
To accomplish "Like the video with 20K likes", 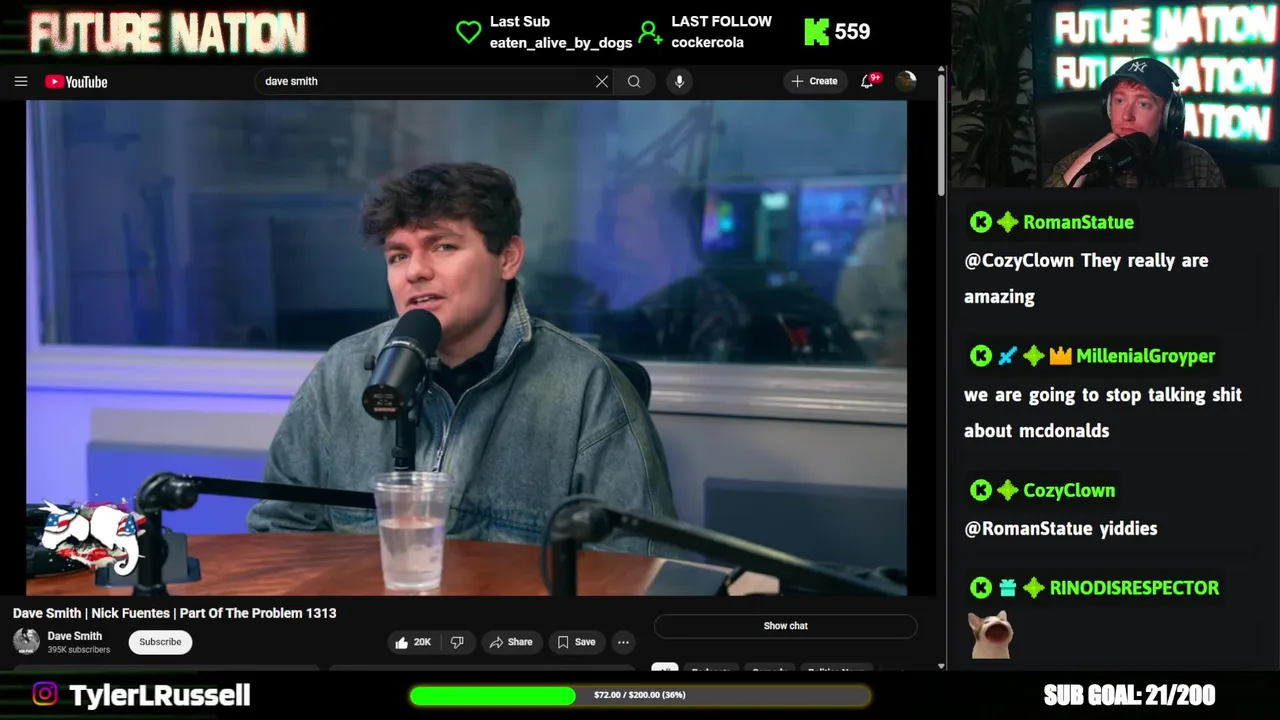I will coord(413,642).
